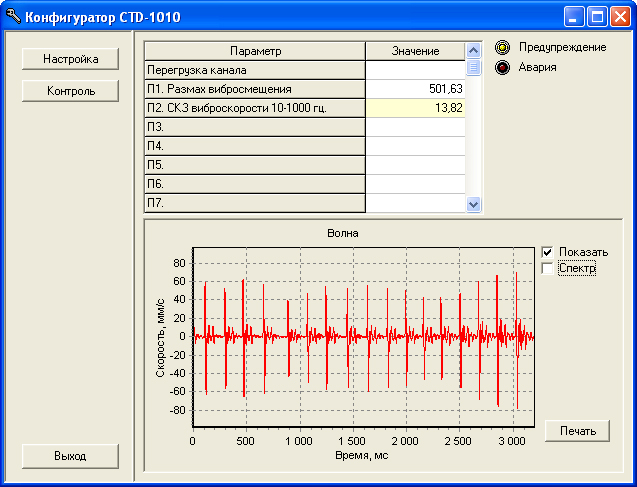Screen dimensions: 637x487
Task: Click the table scrollbar thumb
Action: [474, 68]
